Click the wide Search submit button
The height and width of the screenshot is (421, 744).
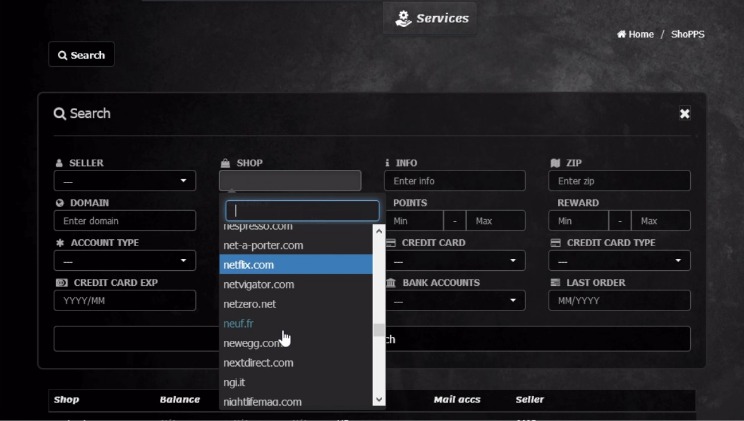pyautogui.click(x=372, y=339)
